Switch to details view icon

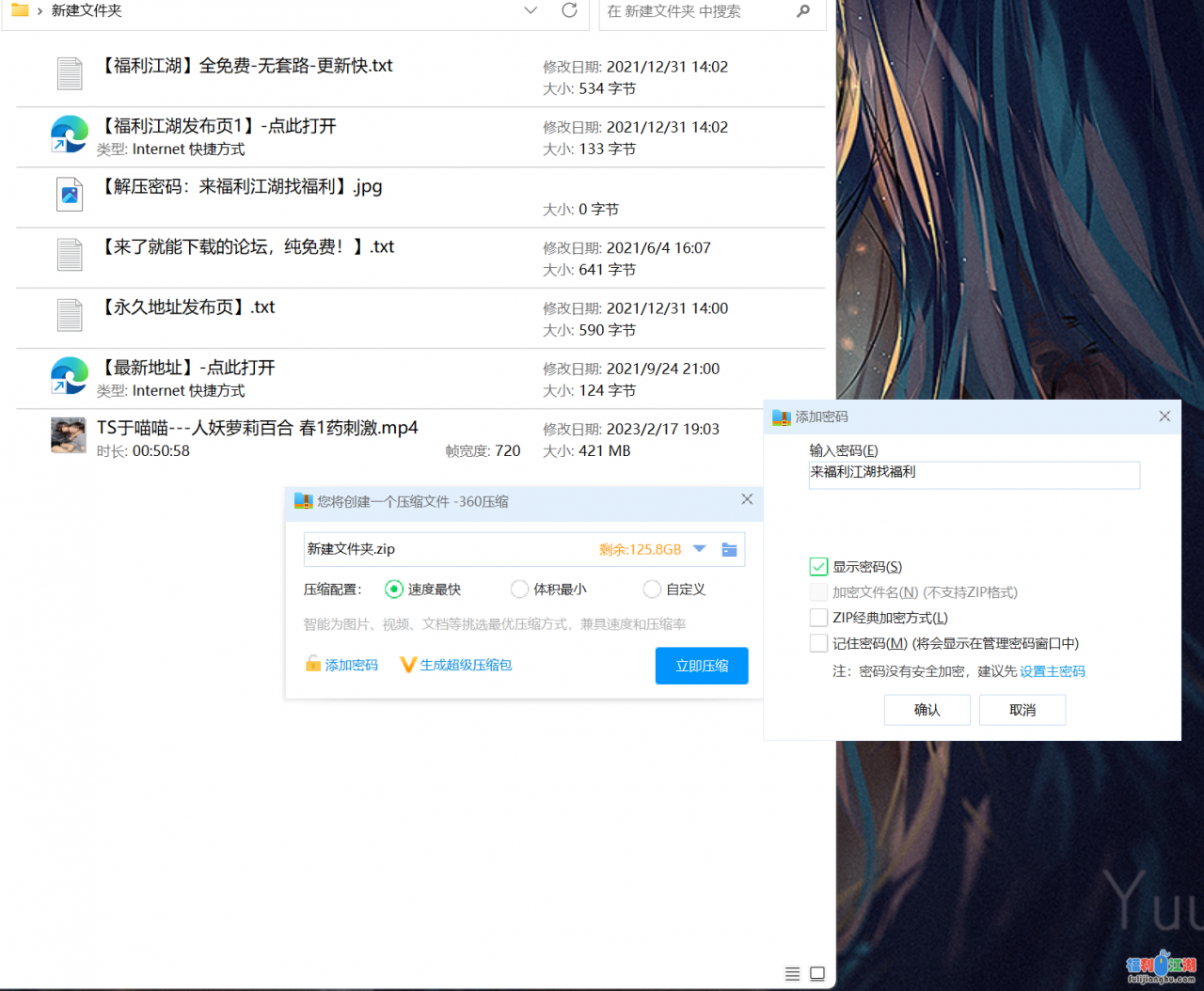tap(792, 974)
